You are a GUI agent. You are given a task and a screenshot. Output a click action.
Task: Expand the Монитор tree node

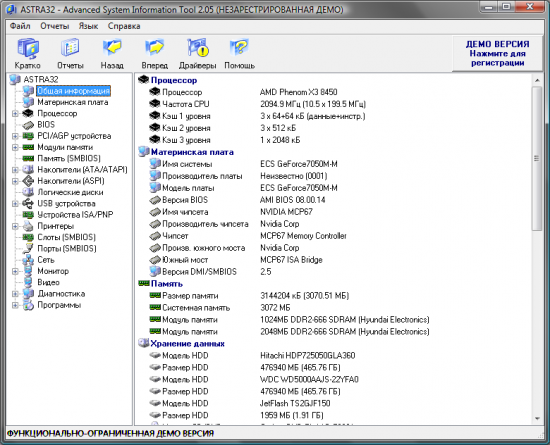[x=15, y=271]
